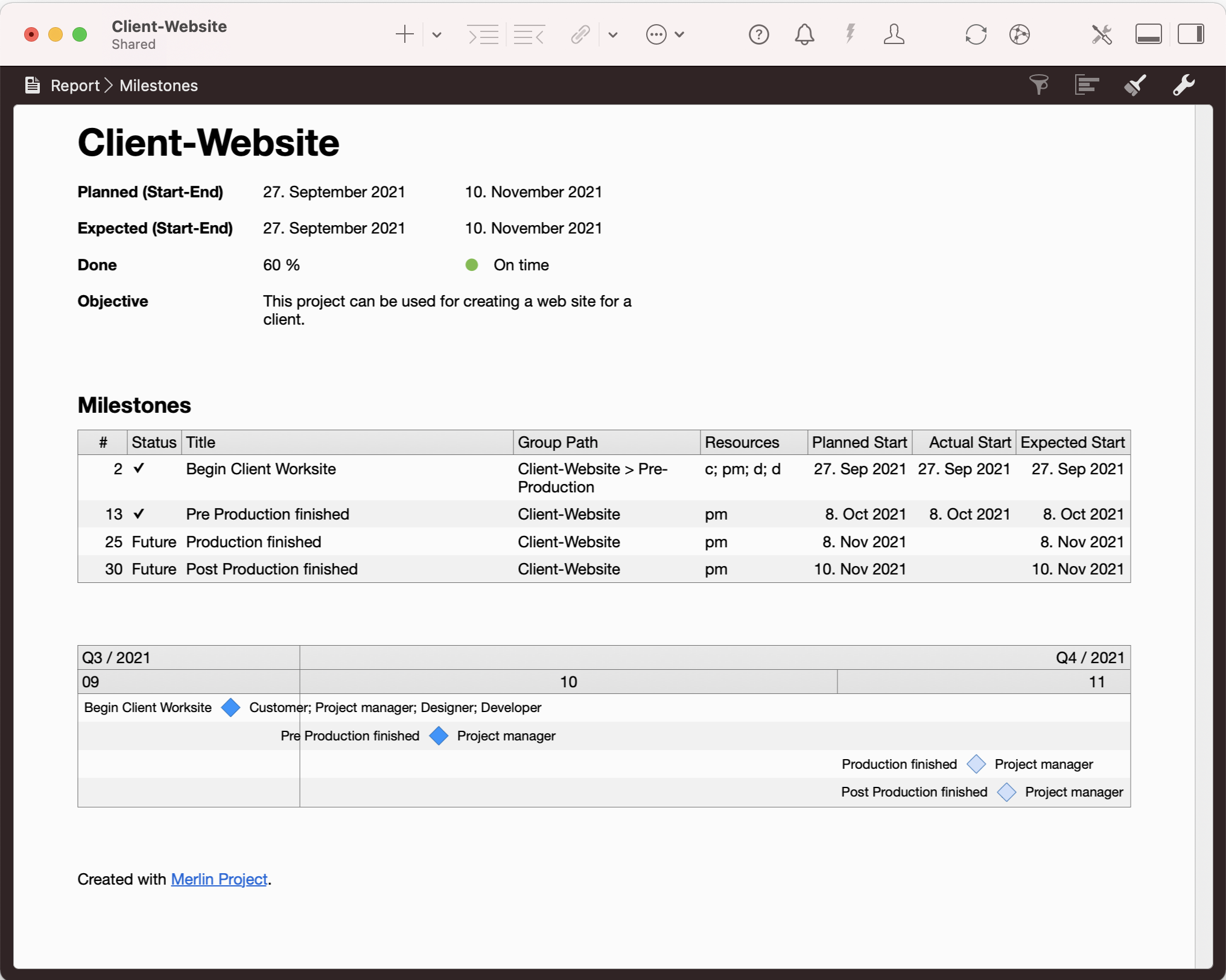
Task: Click the sync refresh arrows icon
Action: (975, 34)
